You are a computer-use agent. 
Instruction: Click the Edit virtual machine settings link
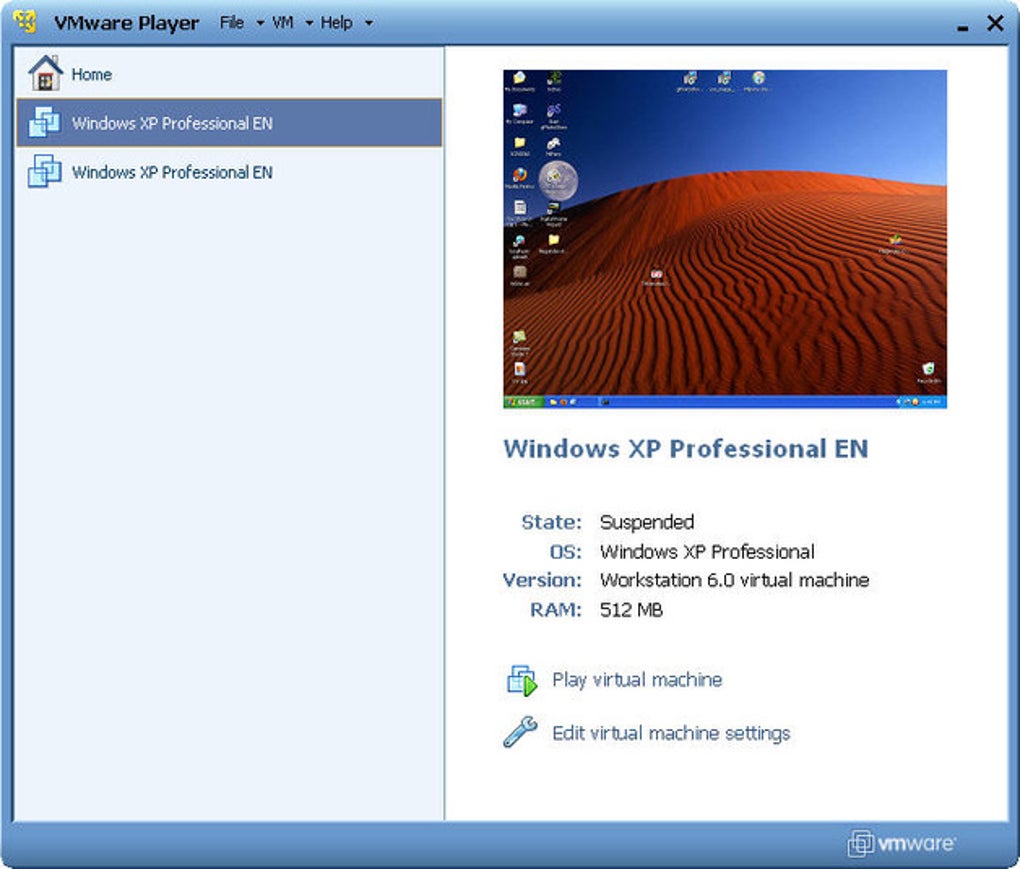(670, 732)
